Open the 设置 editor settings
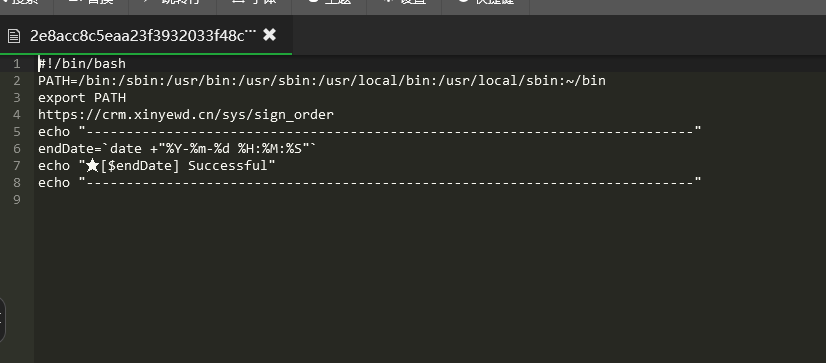826x363 pixels. tap(404, 3)
